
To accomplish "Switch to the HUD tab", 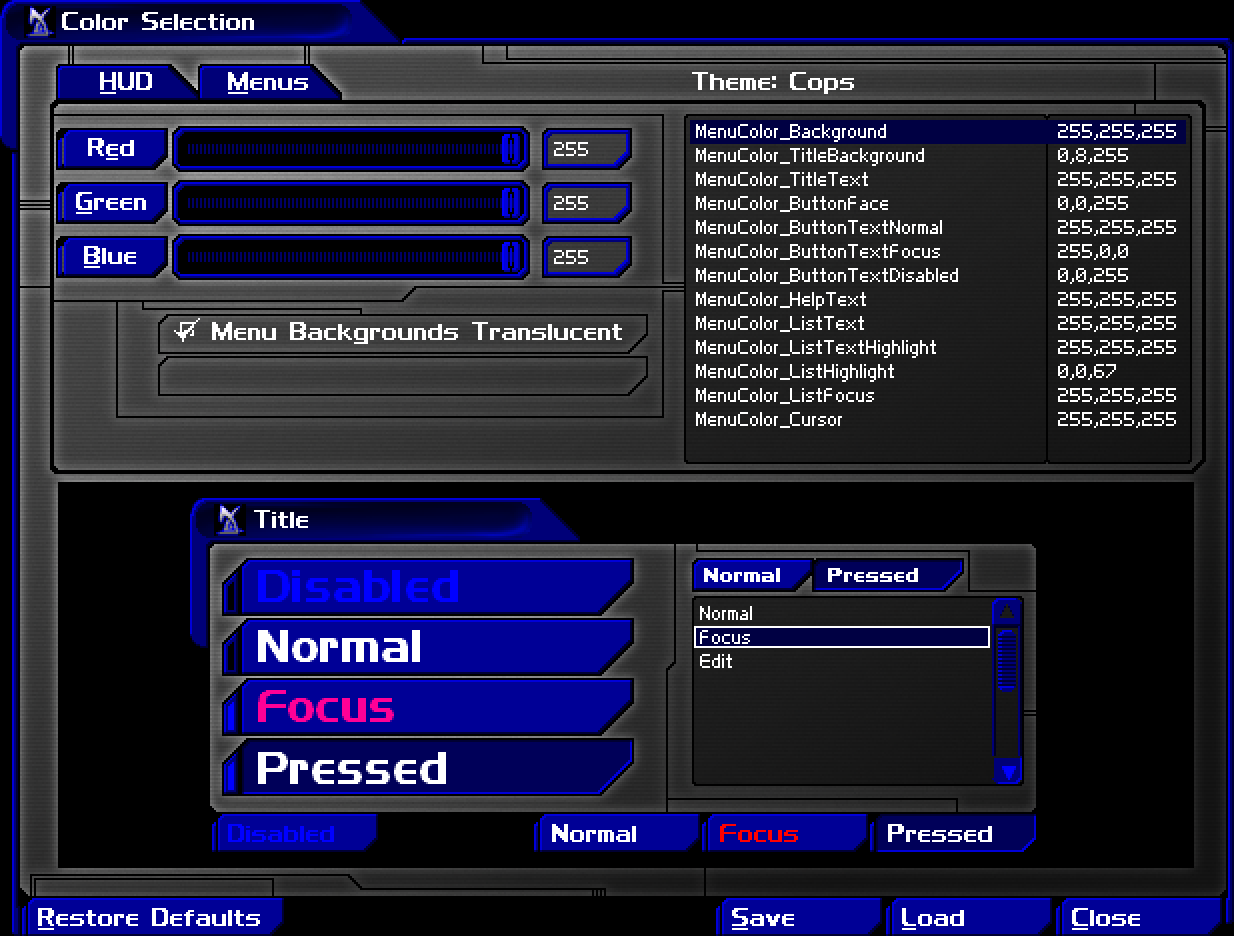I will [x=126, y=82].
